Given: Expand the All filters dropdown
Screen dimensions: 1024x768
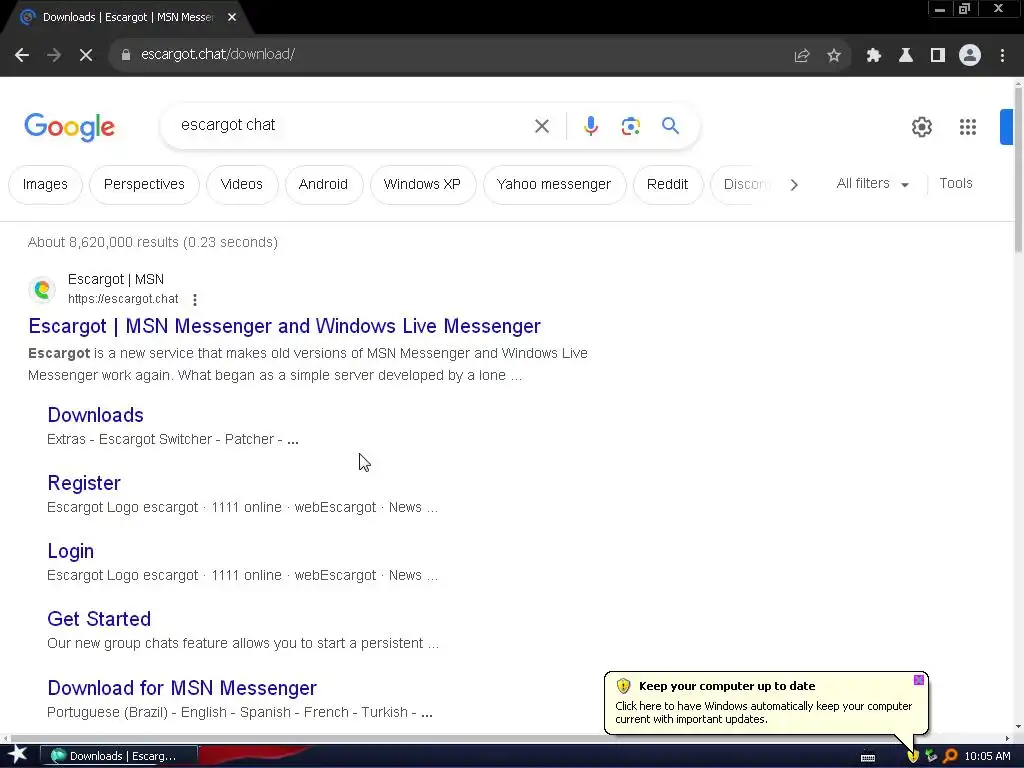Looking at the screenshot, I should [x=872, y=184].
